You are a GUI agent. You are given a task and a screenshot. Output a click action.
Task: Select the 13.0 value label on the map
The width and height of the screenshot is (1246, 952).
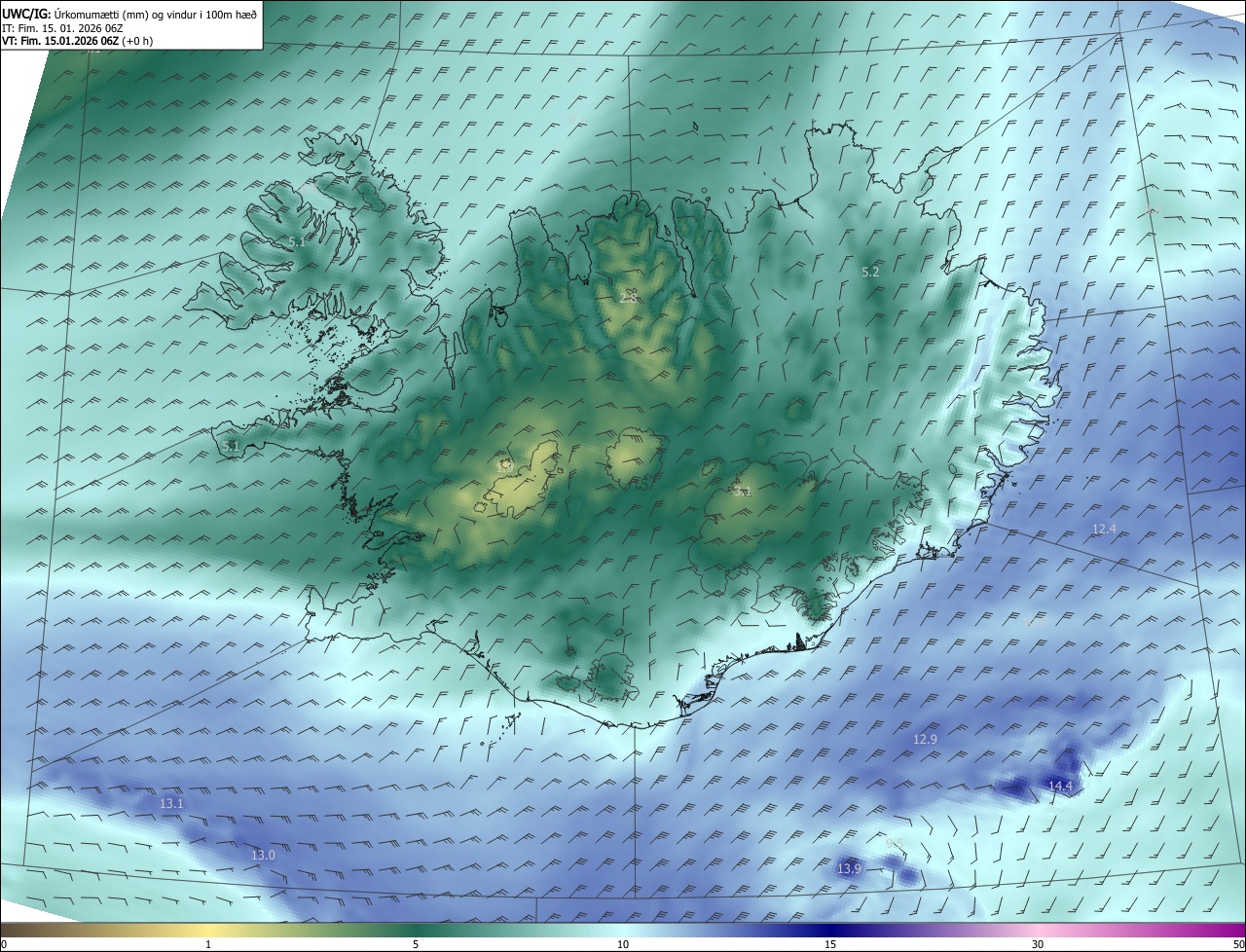coord(263,855)
